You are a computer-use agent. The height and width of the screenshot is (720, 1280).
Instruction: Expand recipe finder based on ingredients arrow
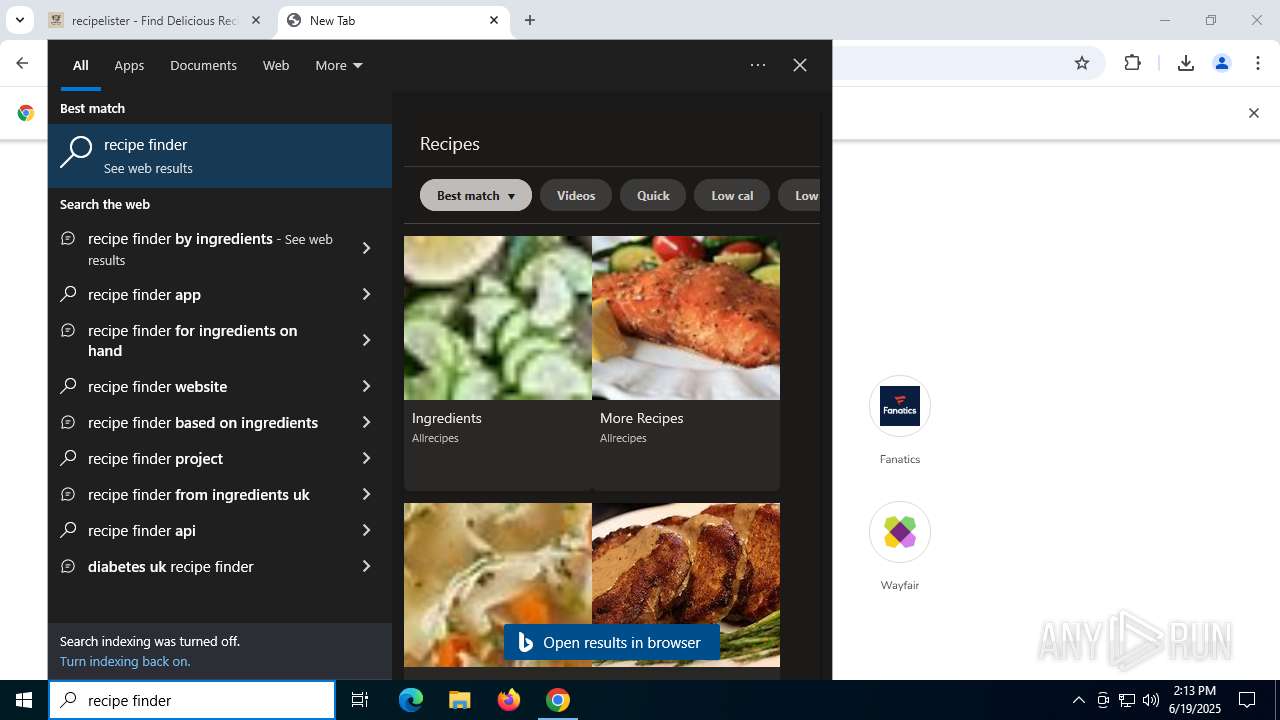tap(366, 422)
